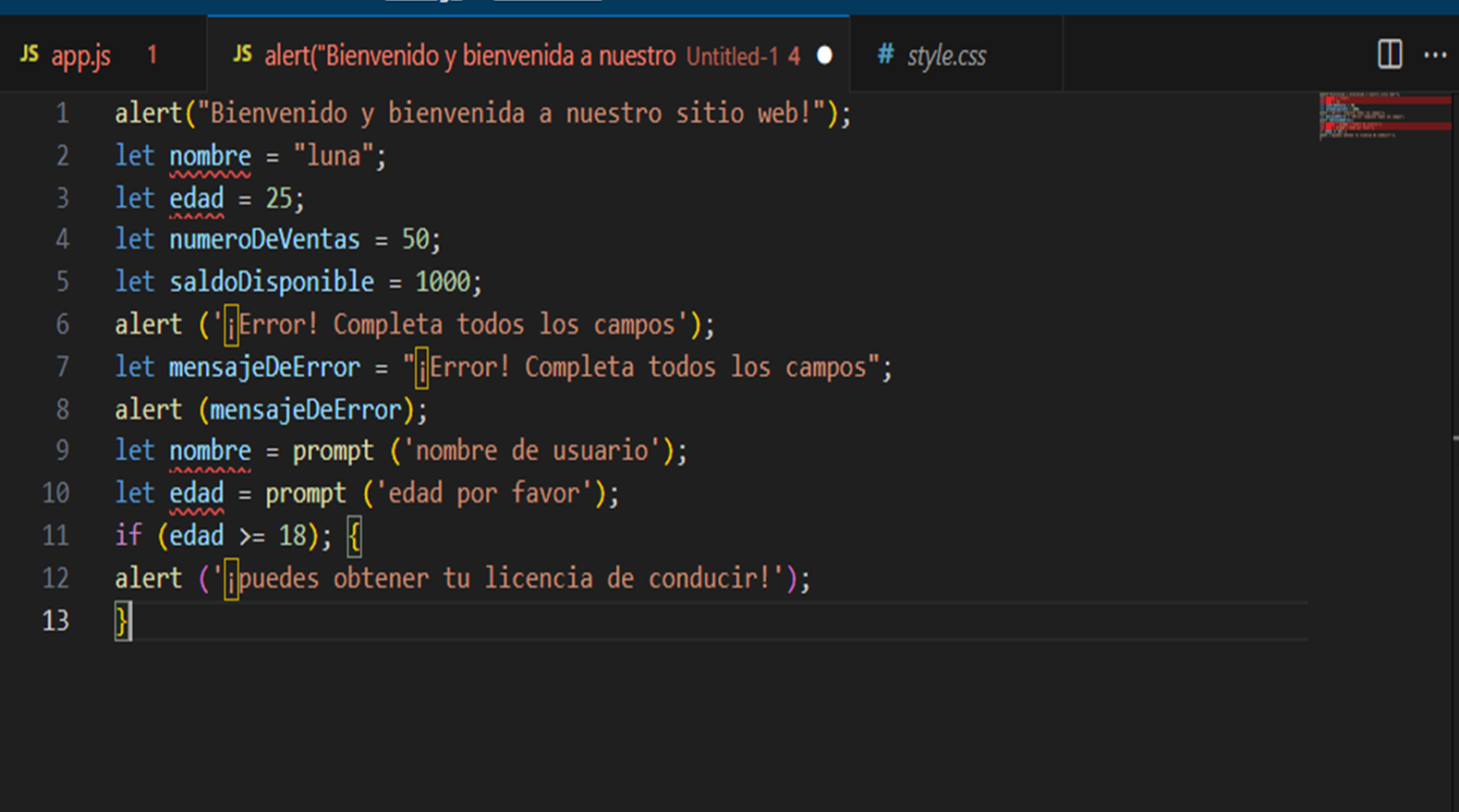Click line number 12 in the gutter
Image resolution: width=1459 pixels, height=812 pixels.
55,578
